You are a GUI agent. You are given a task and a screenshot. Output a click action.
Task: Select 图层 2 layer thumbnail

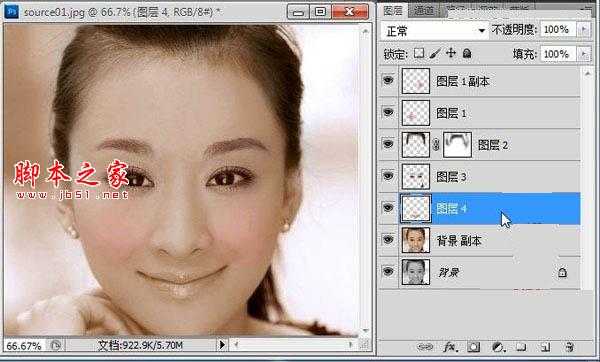pos(416,145)
